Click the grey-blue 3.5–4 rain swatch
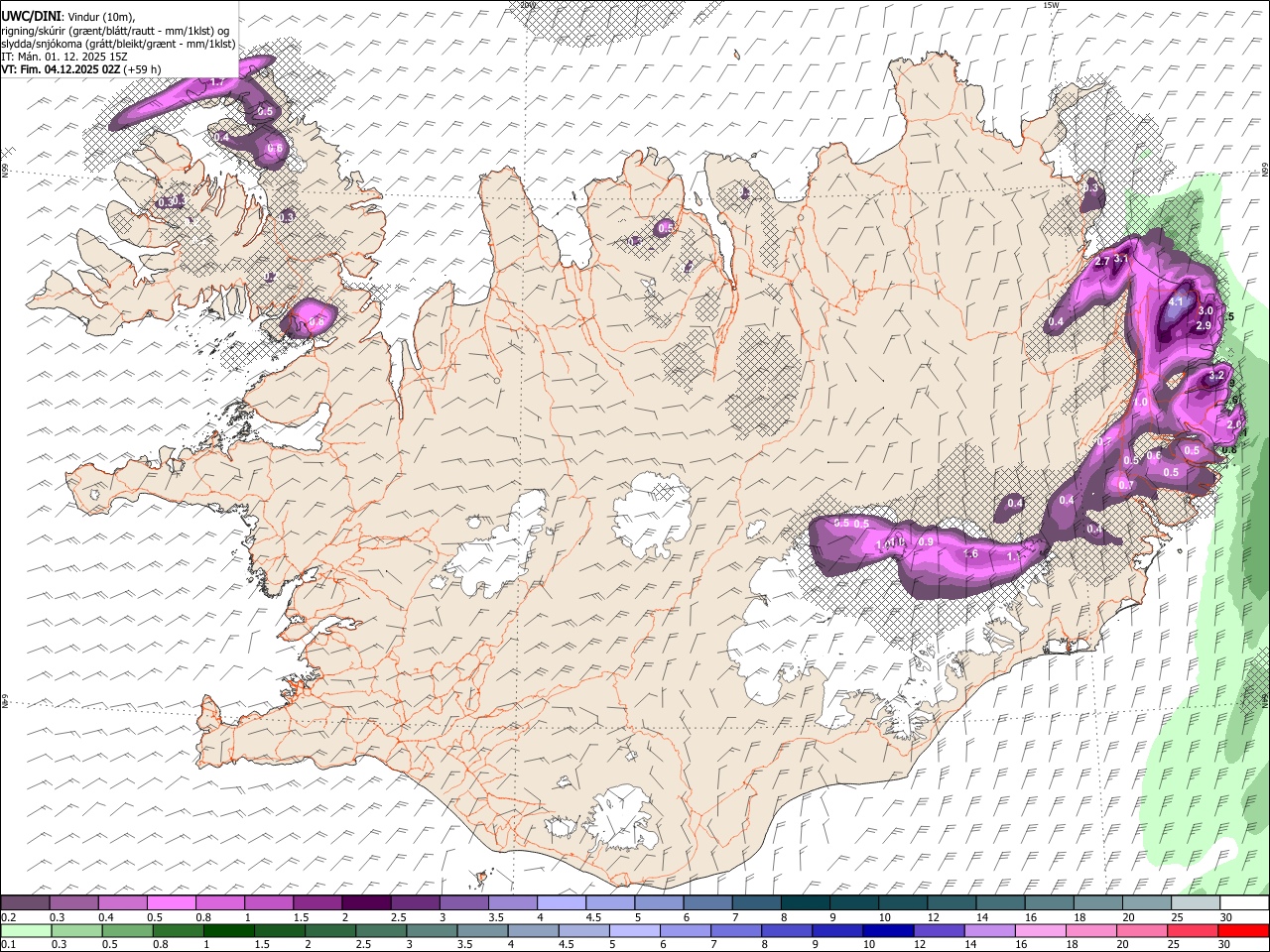Viewport: 1270px width, 952px height. (x=482, y=930)
